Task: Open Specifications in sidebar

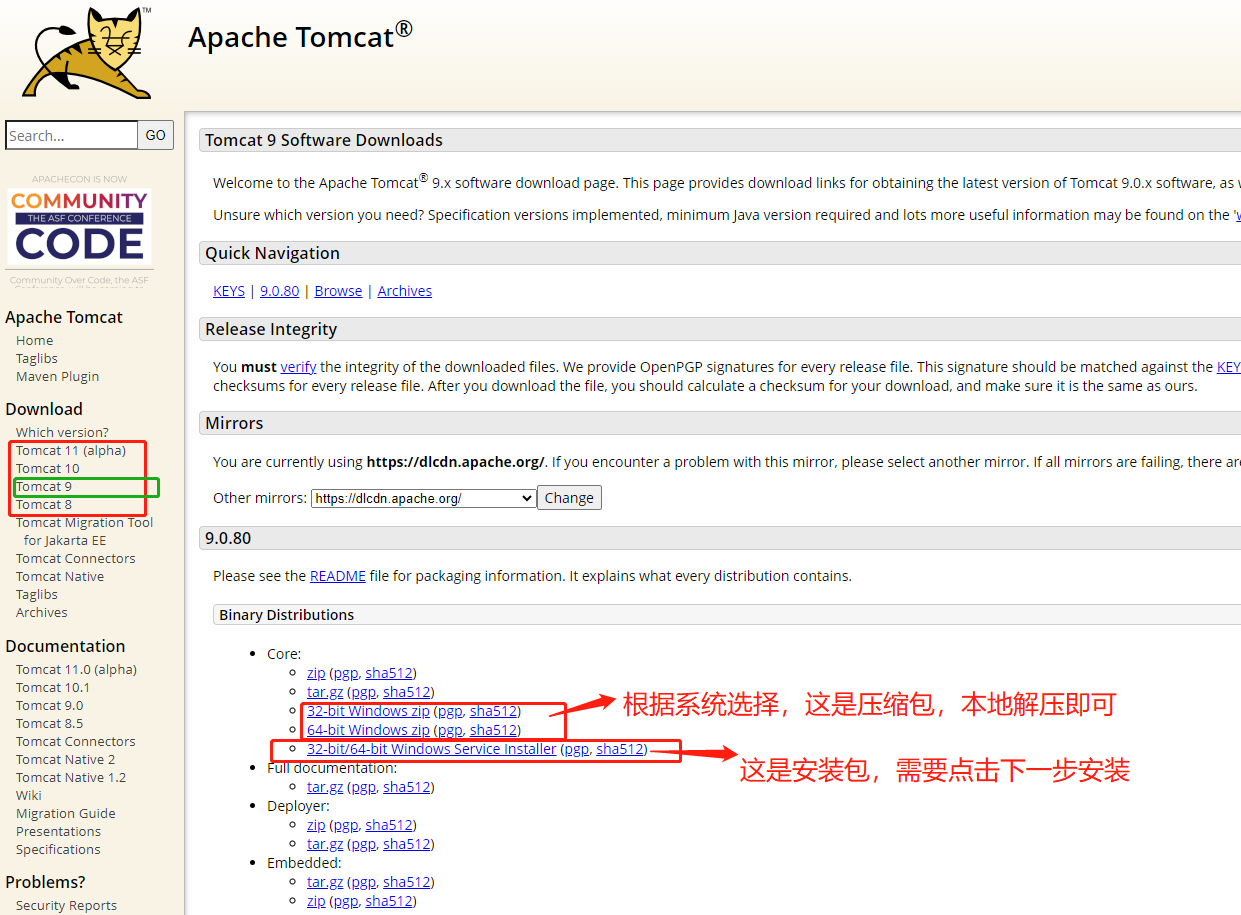Action: click(58, 849)
